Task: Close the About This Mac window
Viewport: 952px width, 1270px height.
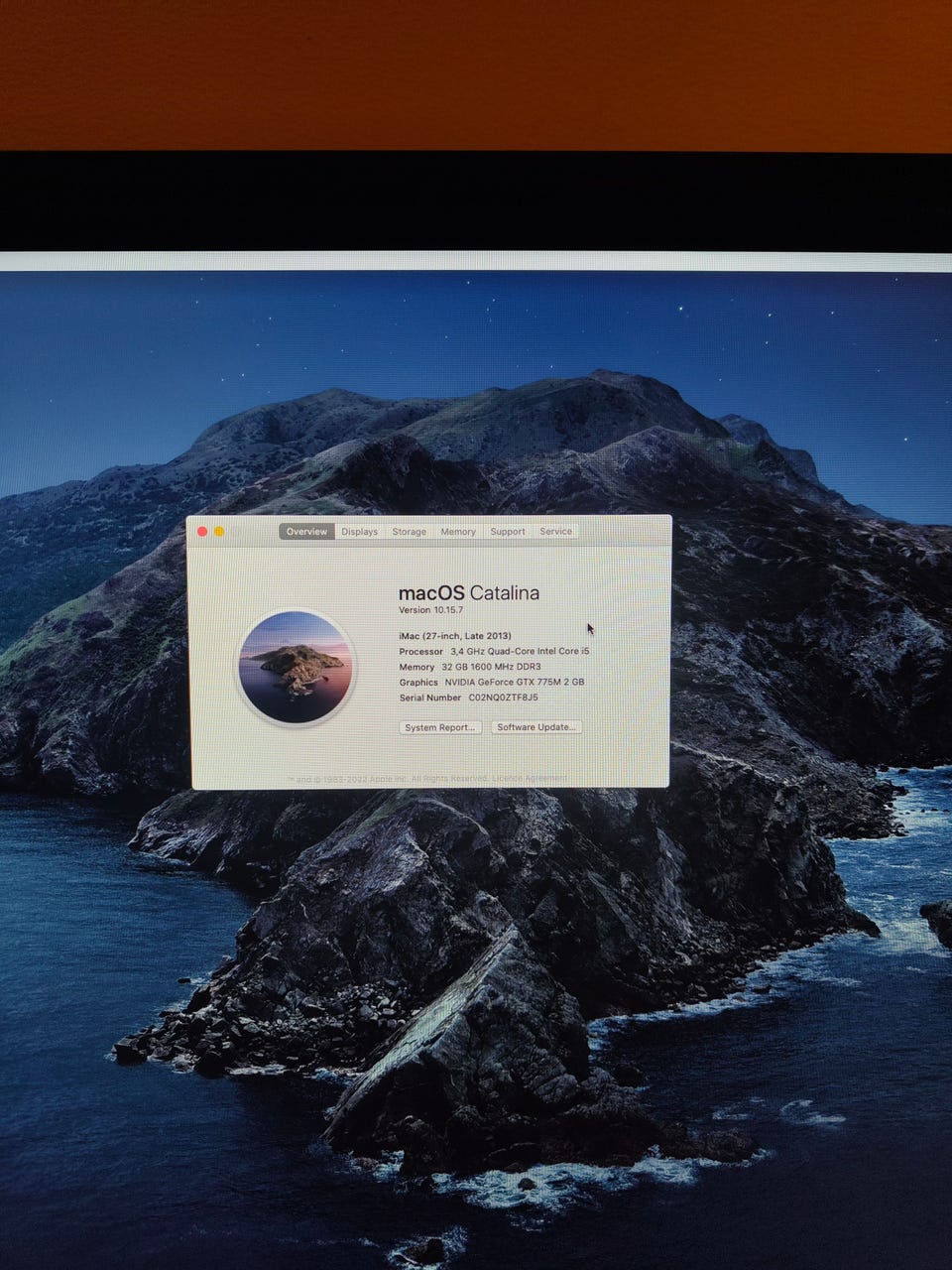Action: [203, 532]
